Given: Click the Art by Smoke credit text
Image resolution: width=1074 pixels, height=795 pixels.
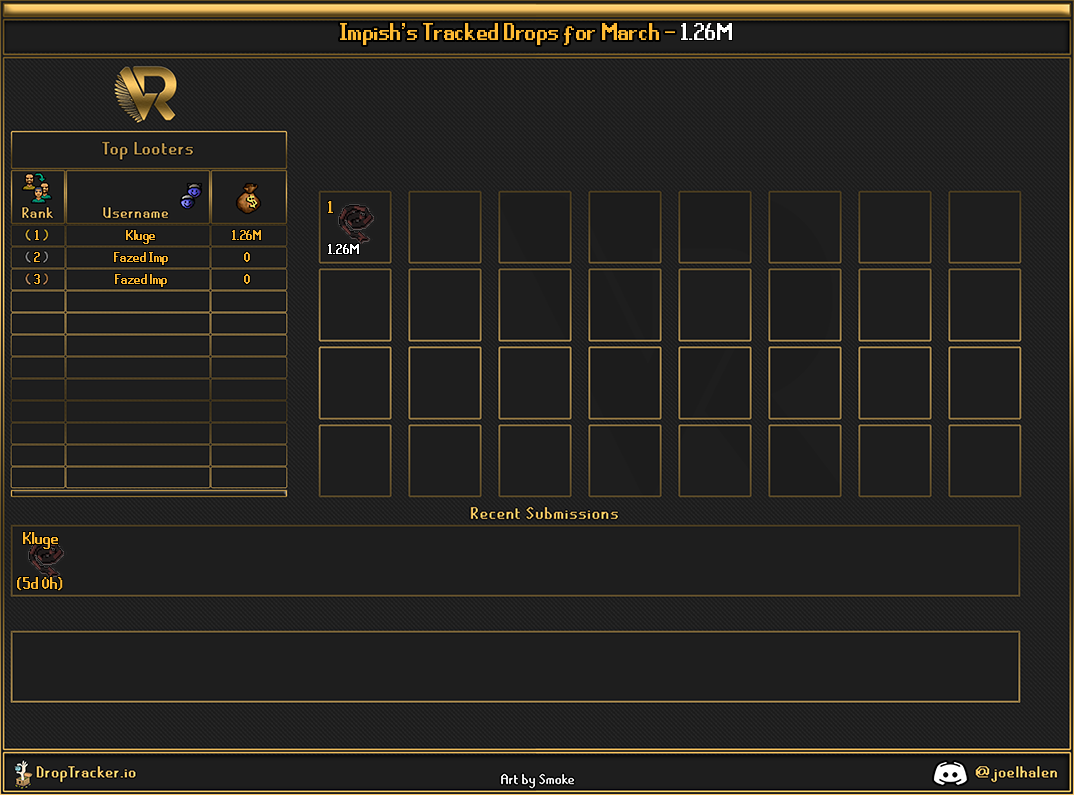Looking at the screenshot, I should click(537, 779).
